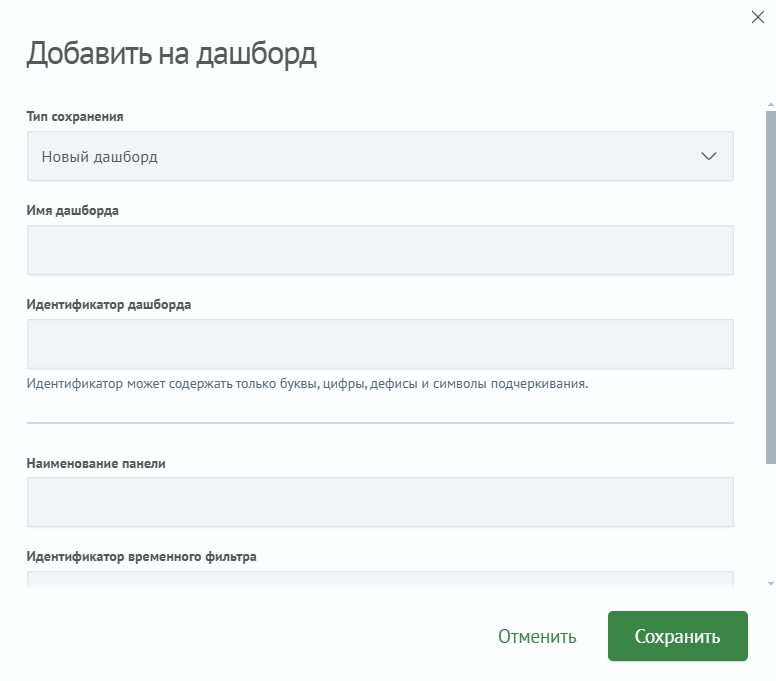Click the Добавить на дашборд heading

pyautogui.click(x=171, y=54)
